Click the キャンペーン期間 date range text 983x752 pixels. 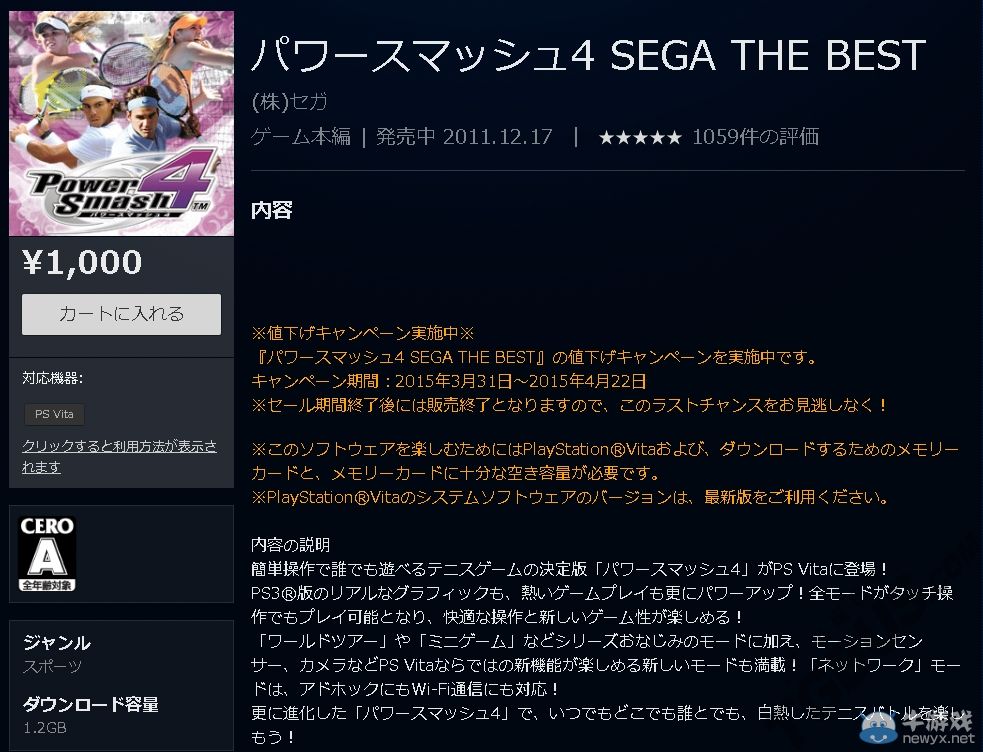point(449,381)
